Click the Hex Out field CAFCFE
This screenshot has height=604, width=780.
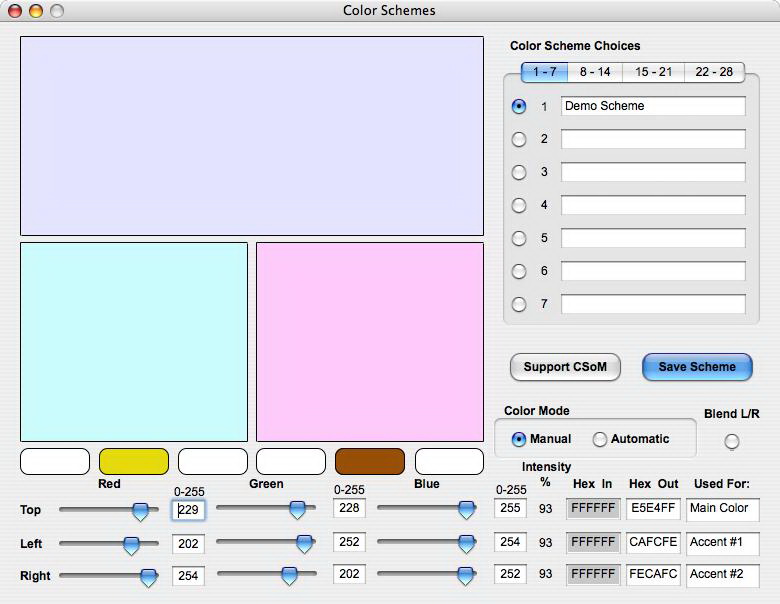point(653,542)
